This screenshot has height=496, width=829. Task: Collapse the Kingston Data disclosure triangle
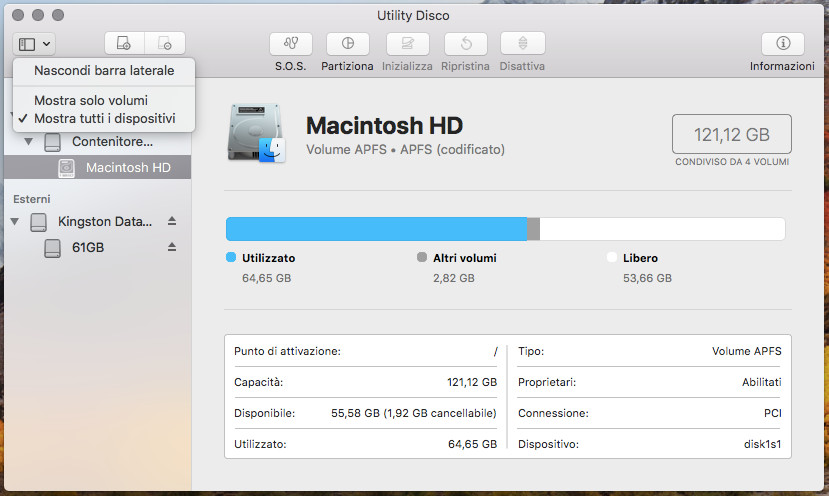[15, 222]
